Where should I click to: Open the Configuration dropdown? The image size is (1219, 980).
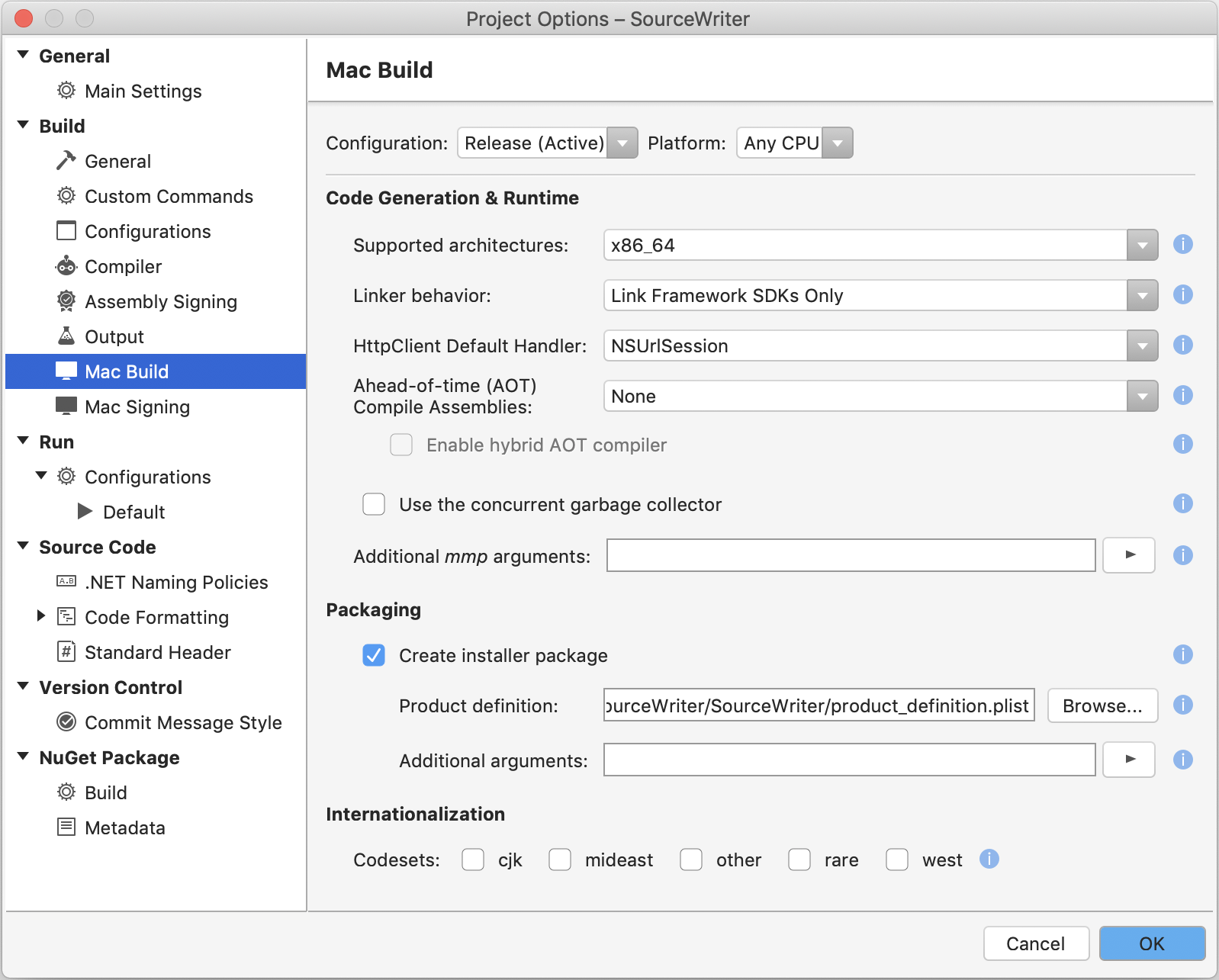point(547,143)
